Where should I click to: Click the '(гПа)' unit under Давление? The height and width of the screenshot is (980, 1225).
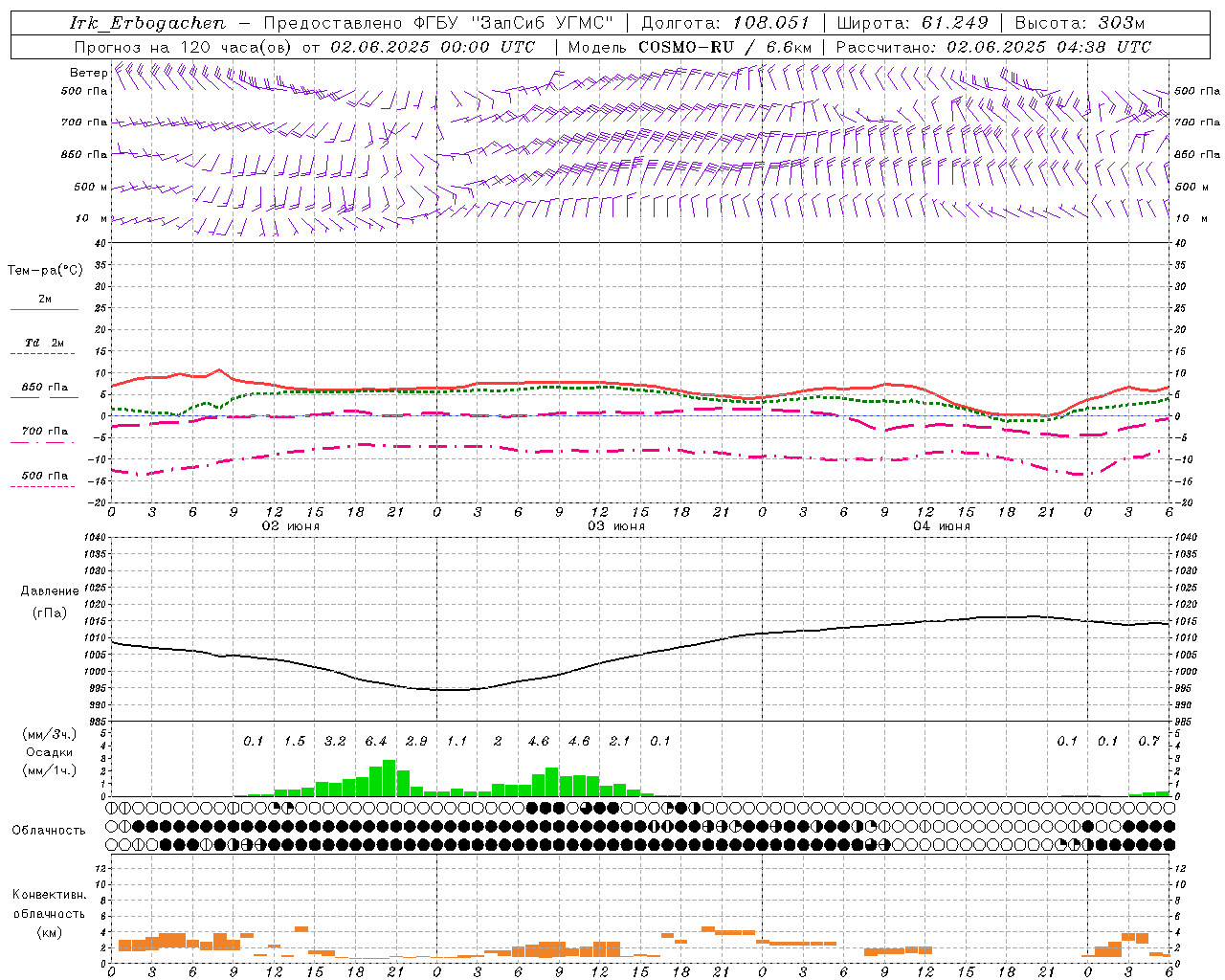click(48, 612)
